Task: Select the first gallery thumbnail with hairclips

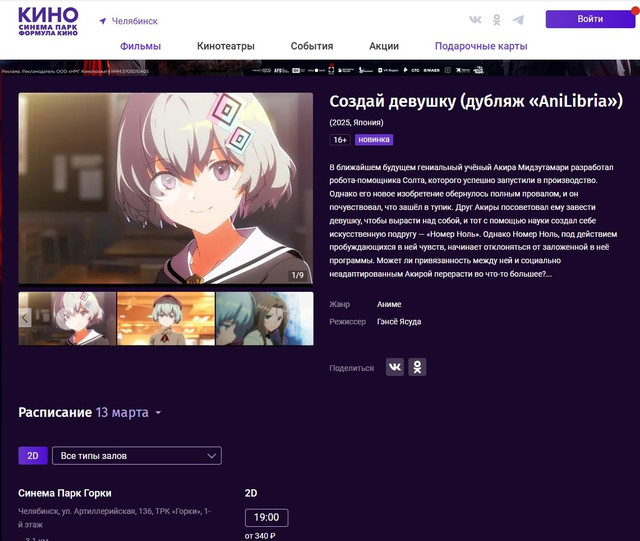Action: click(x=67, y=318)
